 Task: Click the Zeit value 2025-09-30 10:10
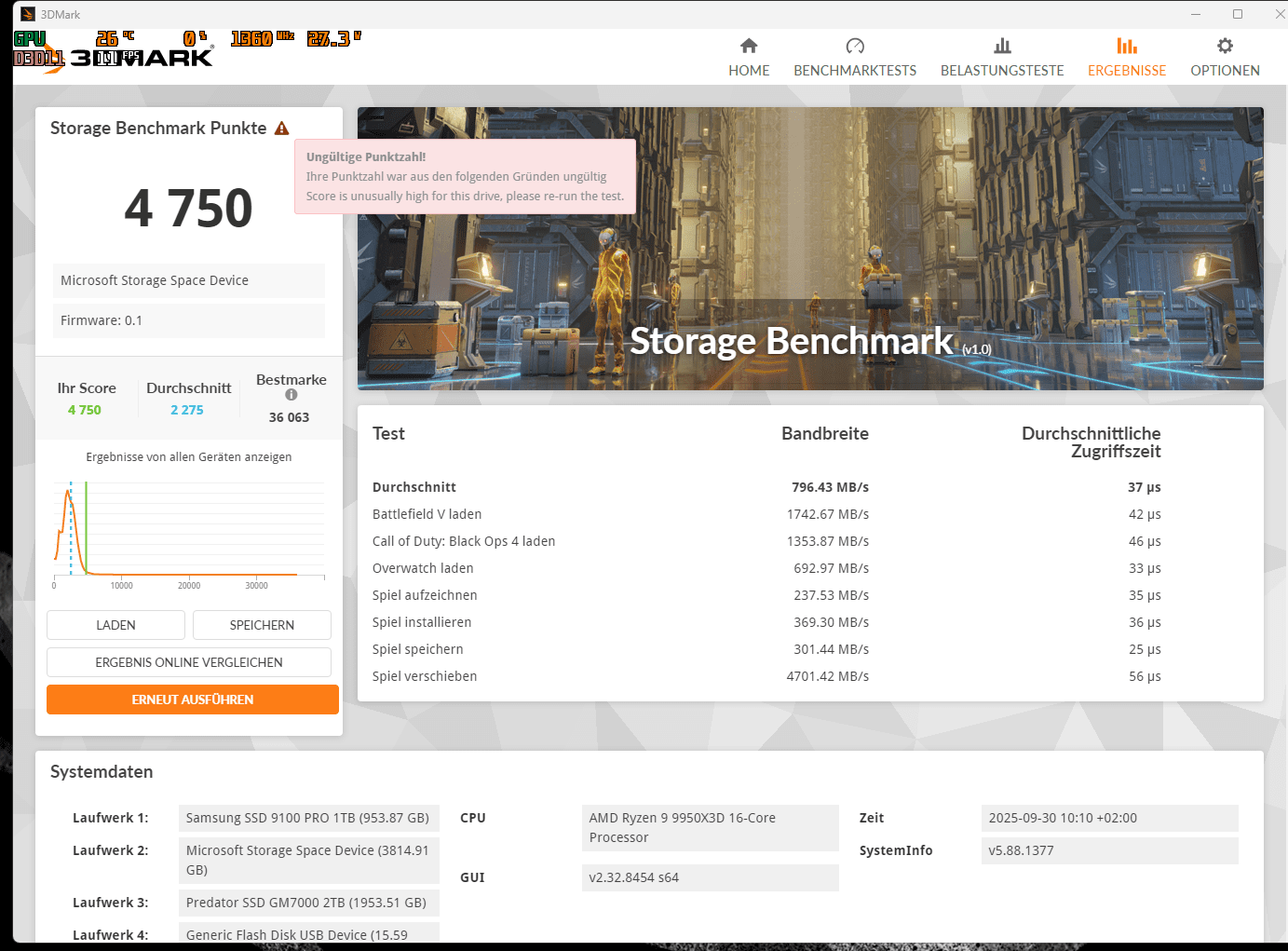(x=1110, y=818)
